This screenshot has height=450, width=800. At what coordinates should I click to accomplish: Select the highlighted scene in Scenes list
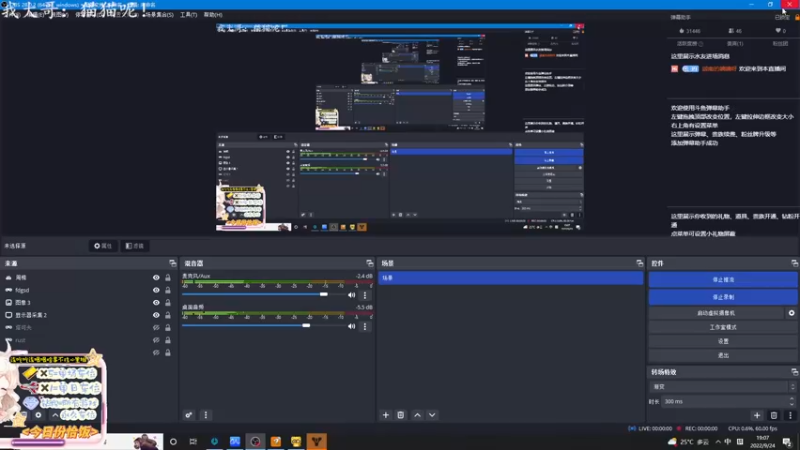click(511, 278)
